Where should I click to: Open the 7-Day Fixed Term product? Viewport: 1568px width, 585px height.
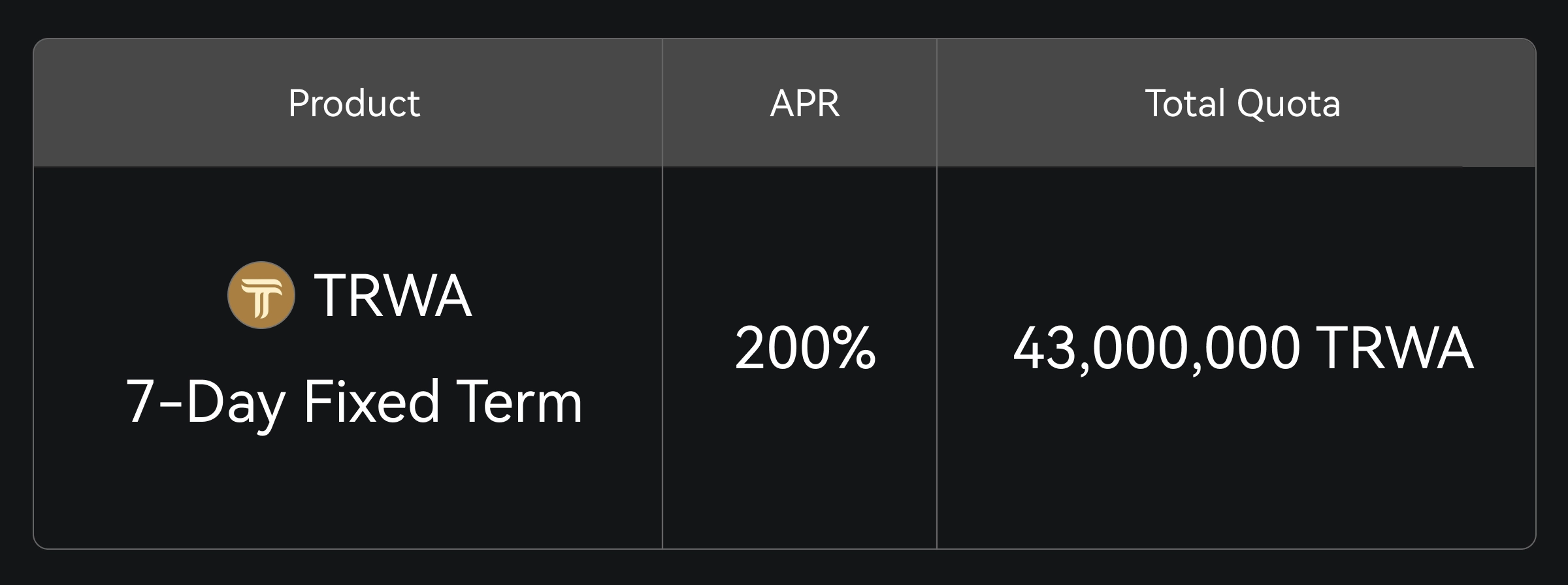(353, 402)
